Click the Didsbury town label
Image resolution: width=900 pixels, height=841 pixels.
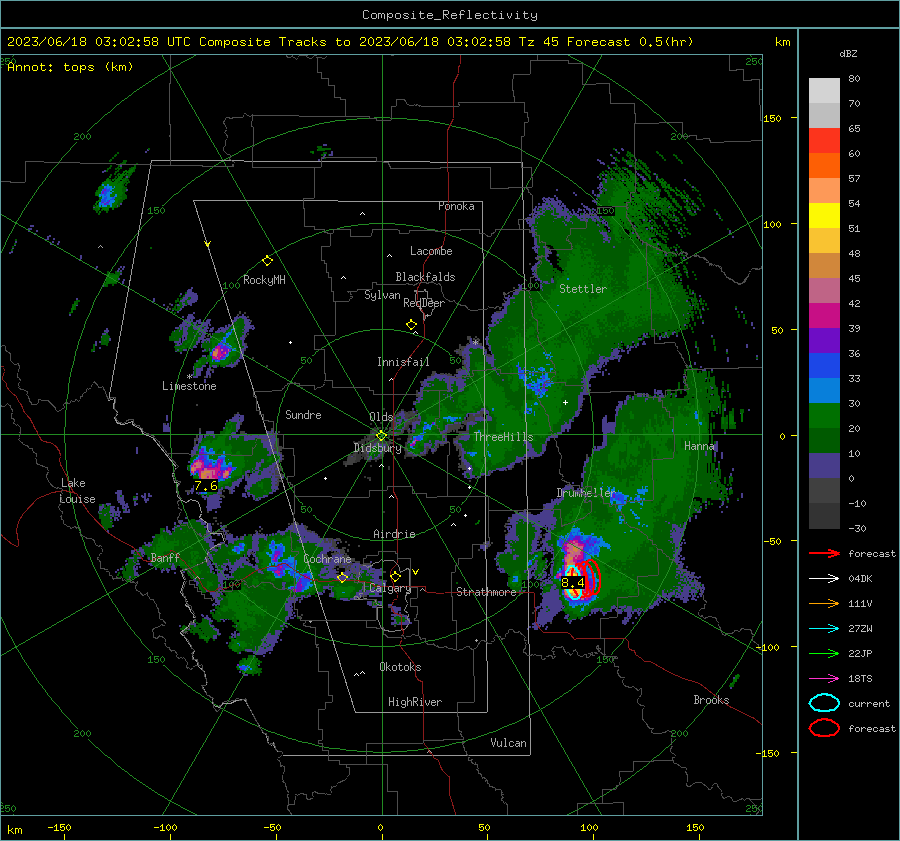377,448
